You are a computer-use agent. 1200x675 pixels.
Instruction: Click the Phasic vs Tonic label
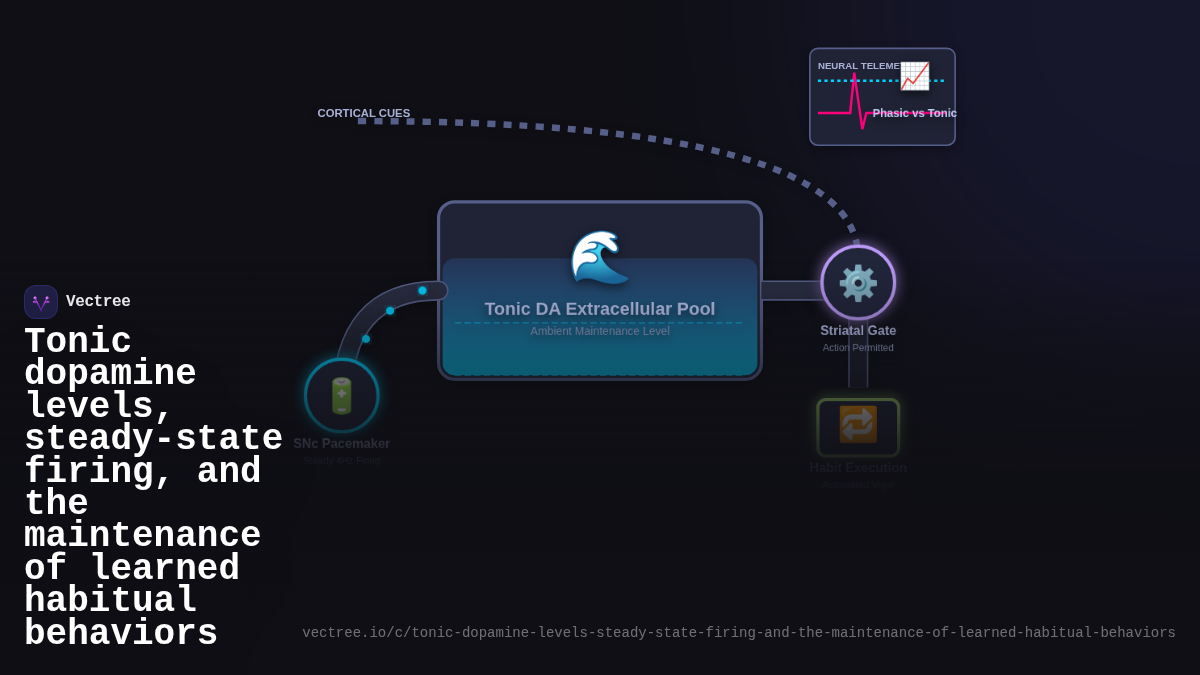coord(914,113)
